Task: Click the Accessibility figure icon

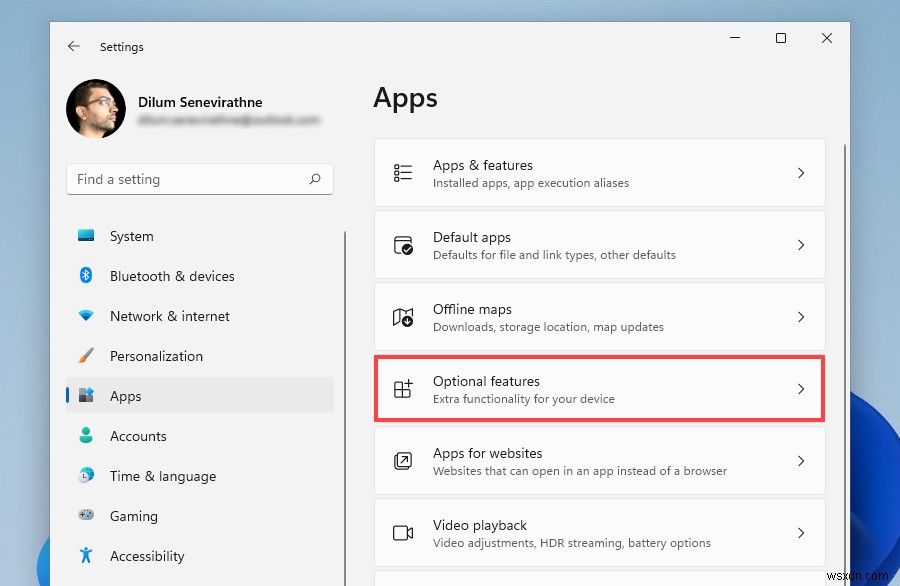Action: click(x=86, y=556)
